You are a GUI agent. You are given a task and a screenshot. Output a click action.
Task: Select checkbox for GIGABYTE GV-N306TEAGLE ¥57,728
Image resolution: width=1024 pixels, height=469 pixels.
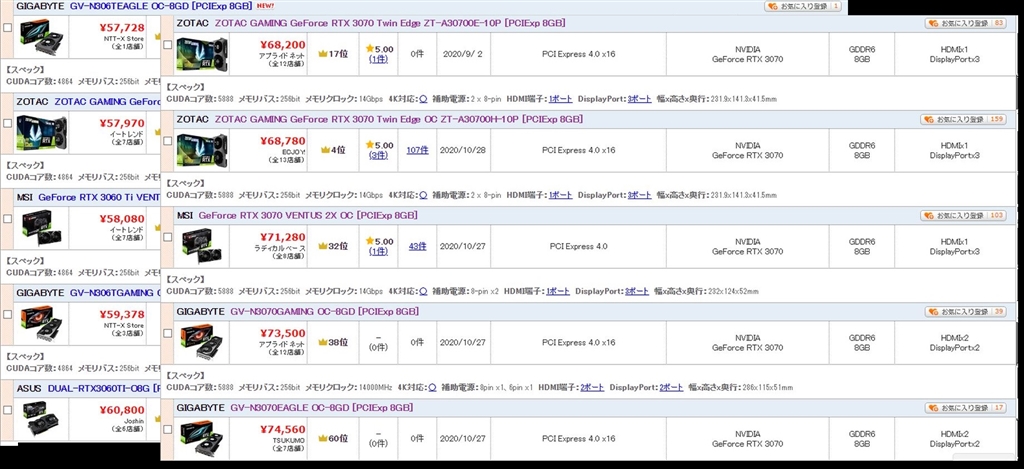click(x=8, y=28)
